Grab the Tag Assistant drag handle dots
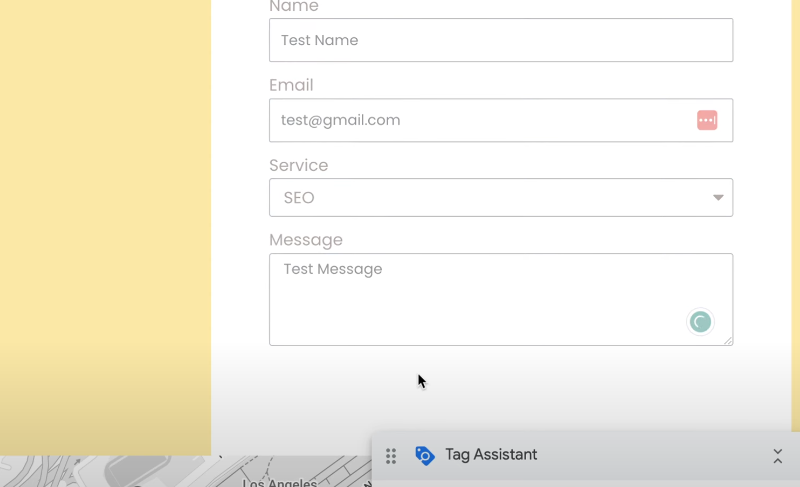Screen dimensions: 800x487 pos(391,456)
